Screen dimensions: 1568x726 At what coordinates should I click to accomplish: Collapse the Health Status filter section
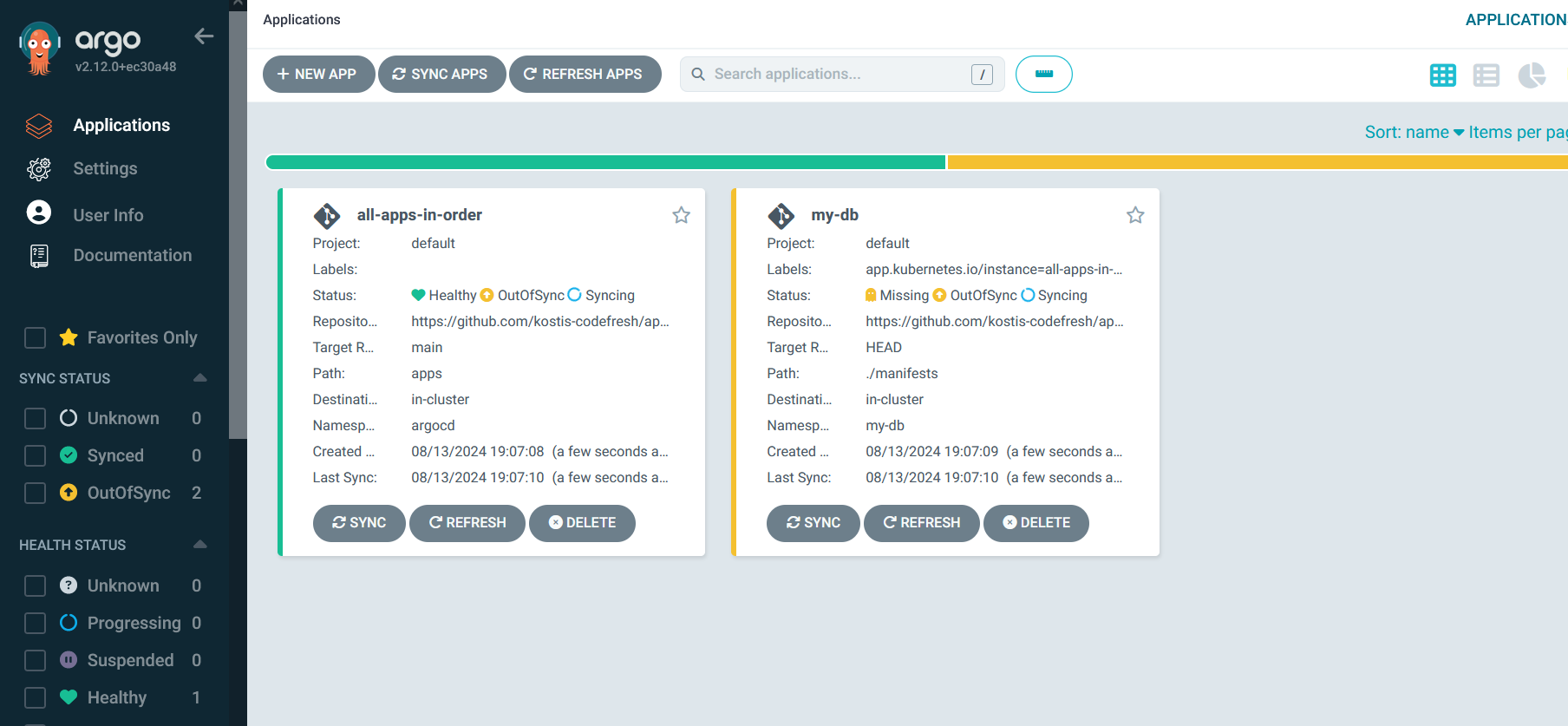[x=200, y=544]
